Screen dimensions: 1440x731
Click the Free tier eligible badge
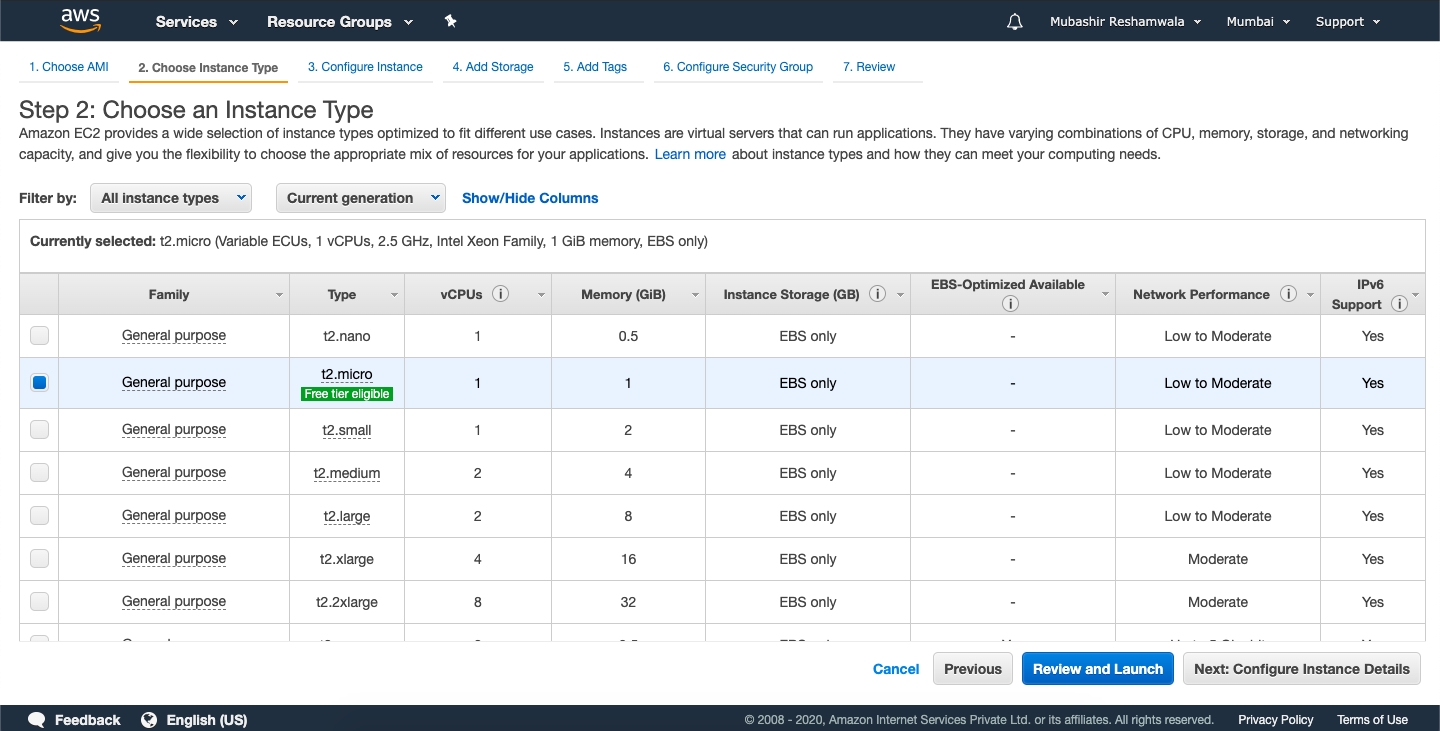tap(347, 394)
